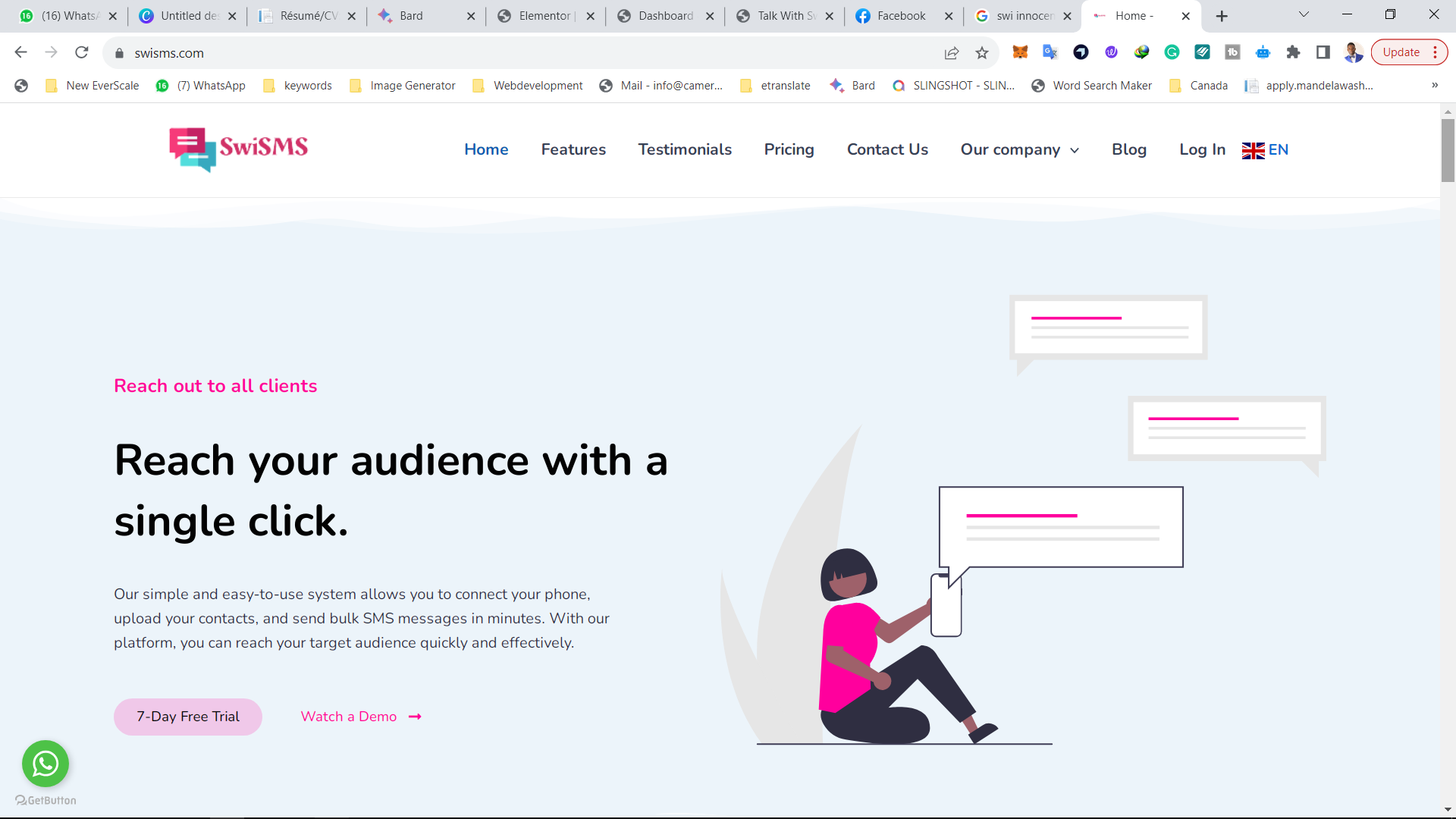Show hidden bookmarks with the chevron
The image size is (1456, 819).
[x=1435, y=86]
